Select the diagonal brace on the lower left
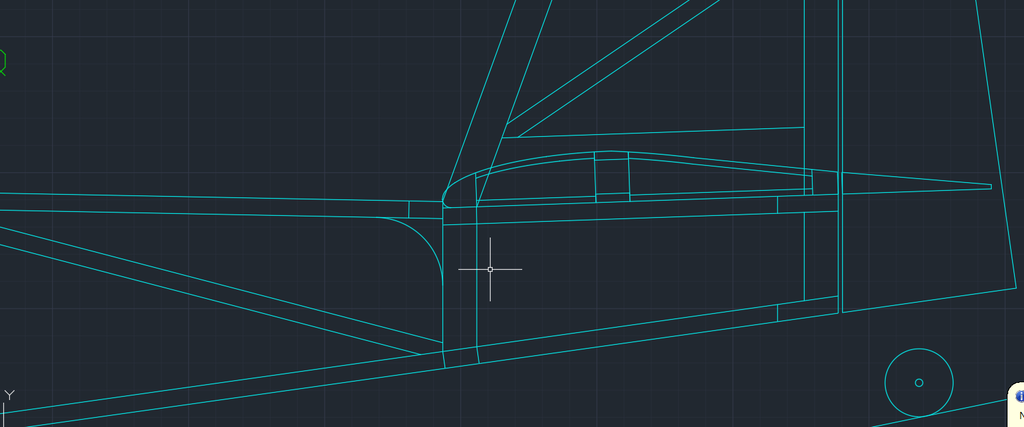Viewport: 1024px width, 427px height. (x=200, y=288)
